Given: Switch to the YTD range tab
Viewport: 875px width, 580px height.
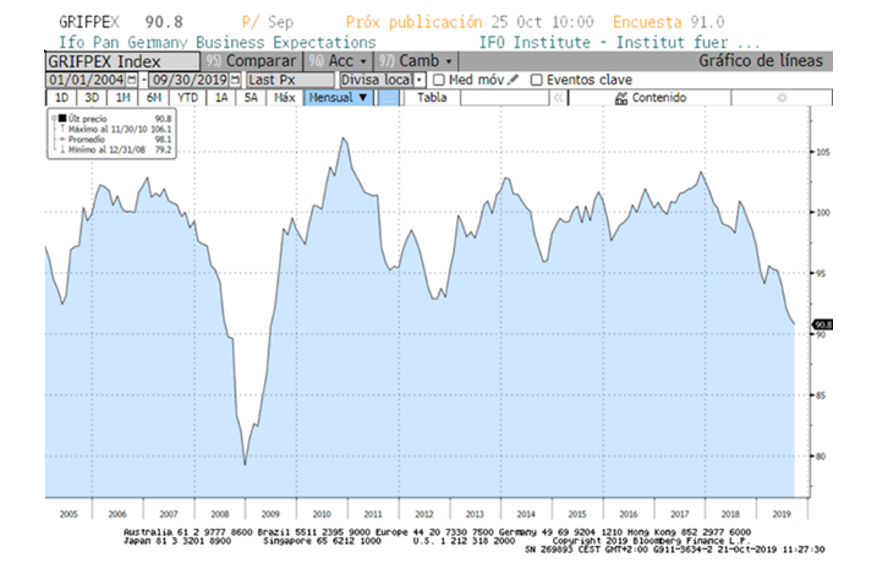Looking at the screenshot, I should coord(188,98).
